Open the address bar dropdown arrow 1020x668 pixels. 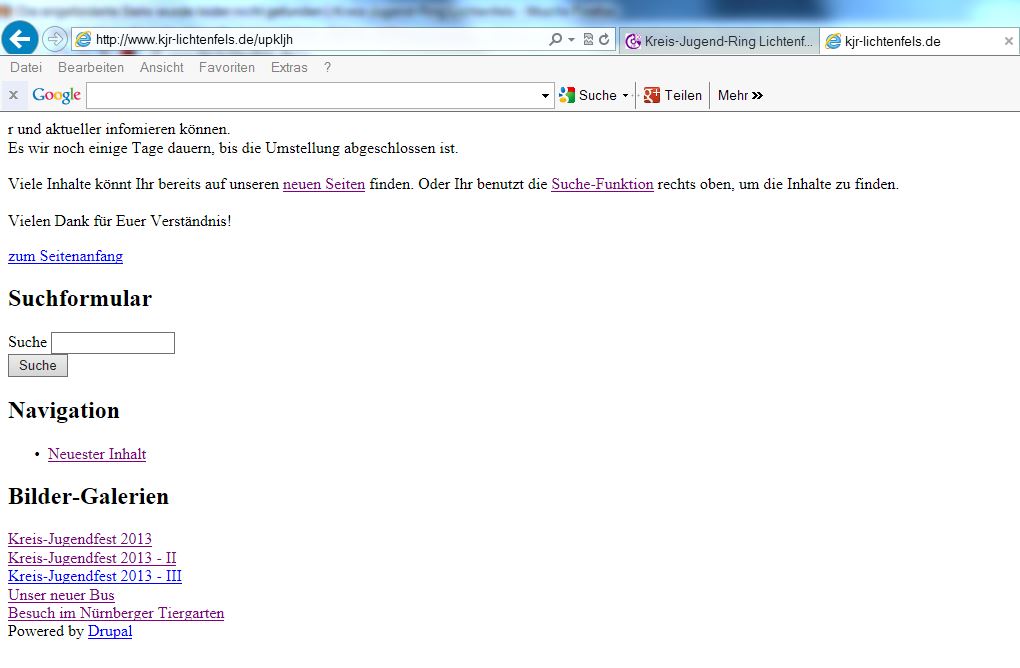click(571, 40)
